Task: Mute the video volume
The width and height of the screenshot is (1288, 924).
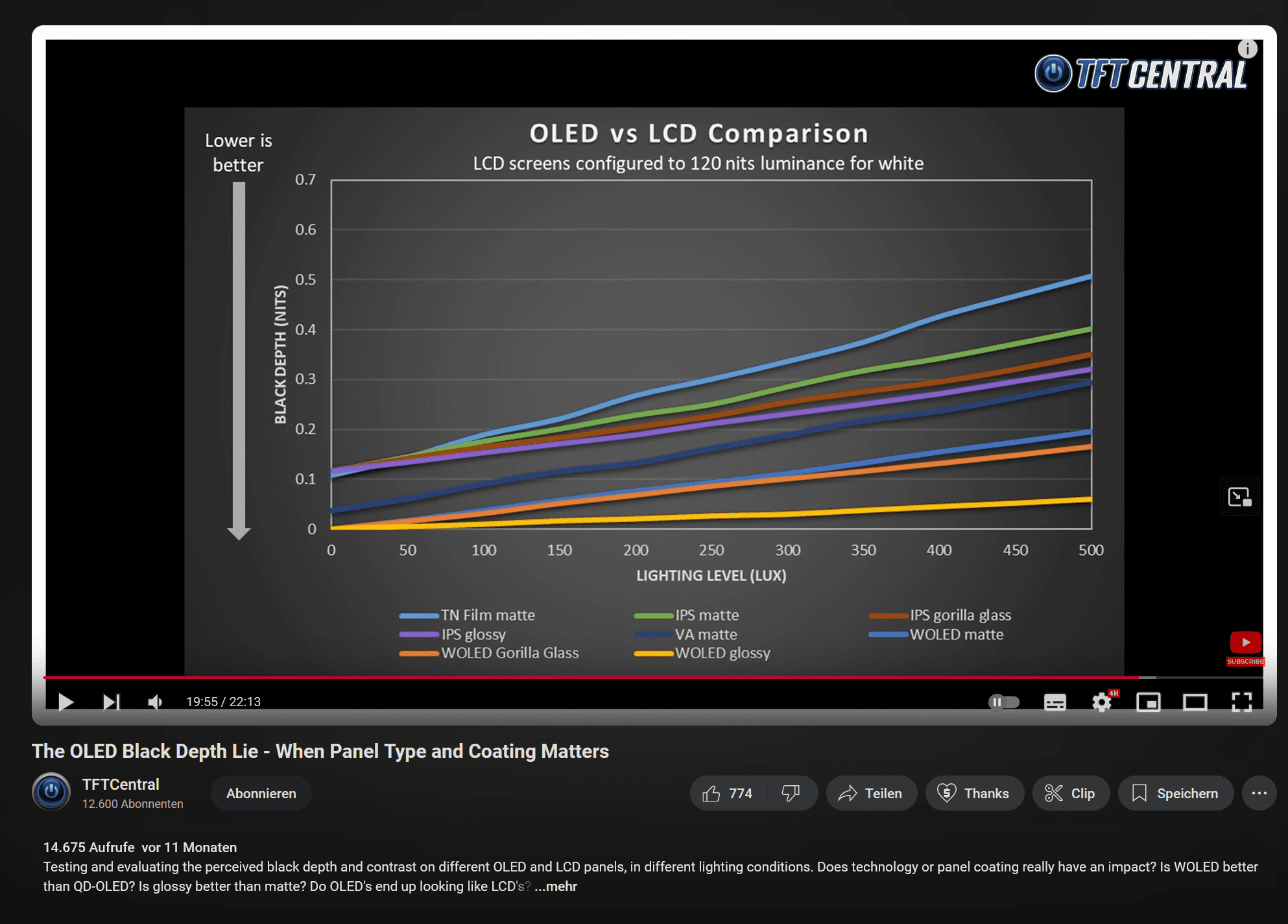Action: 155,702
